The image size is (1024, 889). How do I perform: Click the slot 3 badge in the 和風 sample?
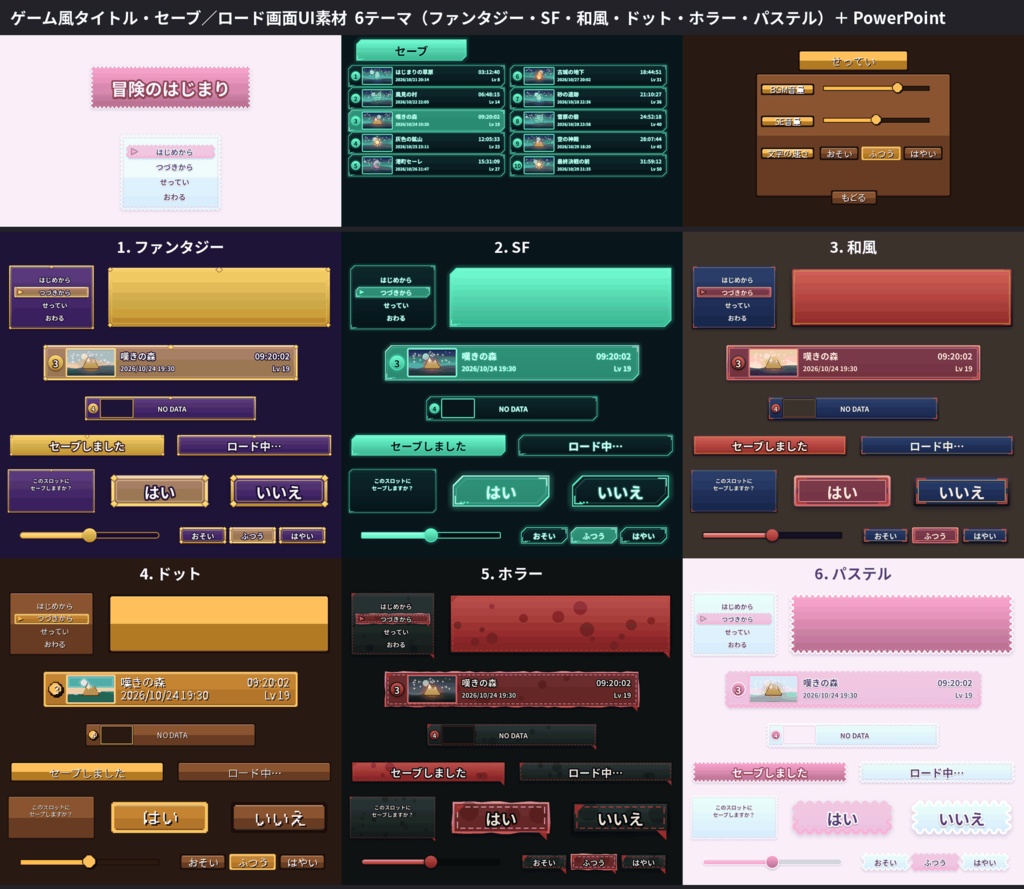pos(738,363)
